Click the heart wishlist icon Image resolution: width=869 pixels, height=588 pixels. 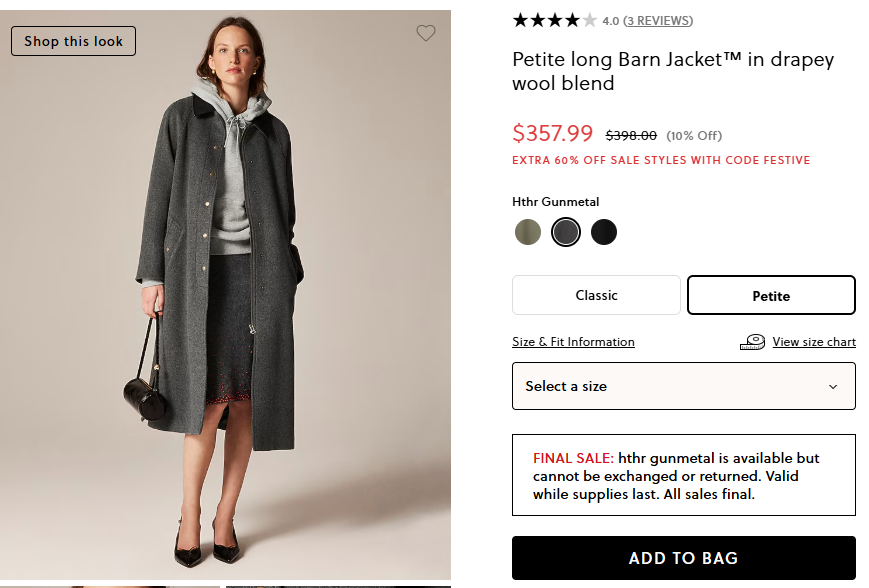tap(426, 33)
